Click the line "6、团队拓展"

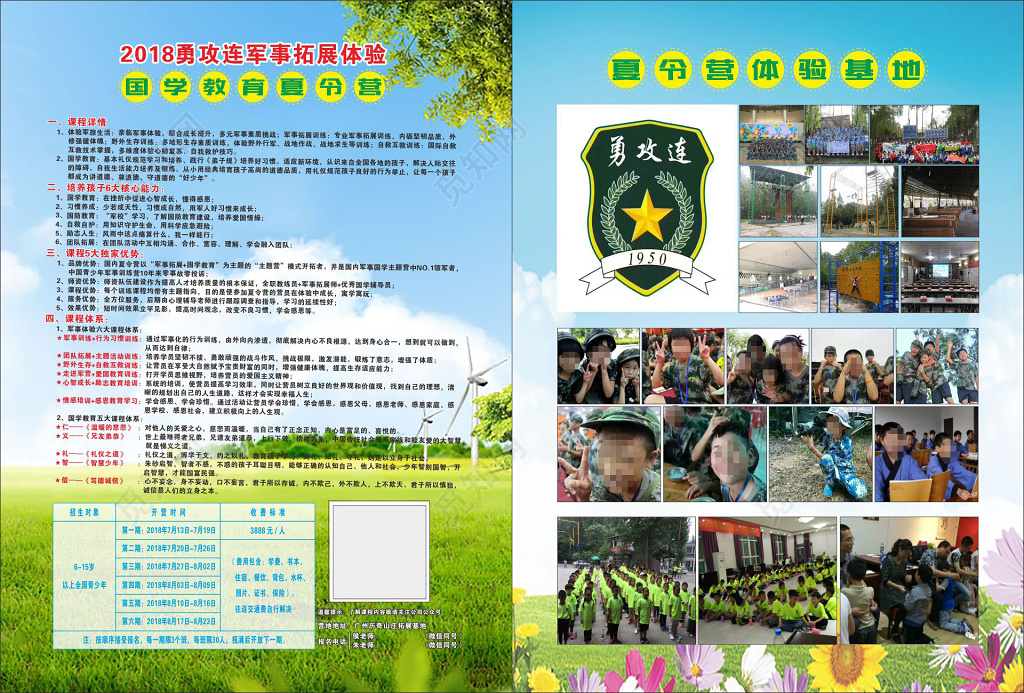[174, 244]
